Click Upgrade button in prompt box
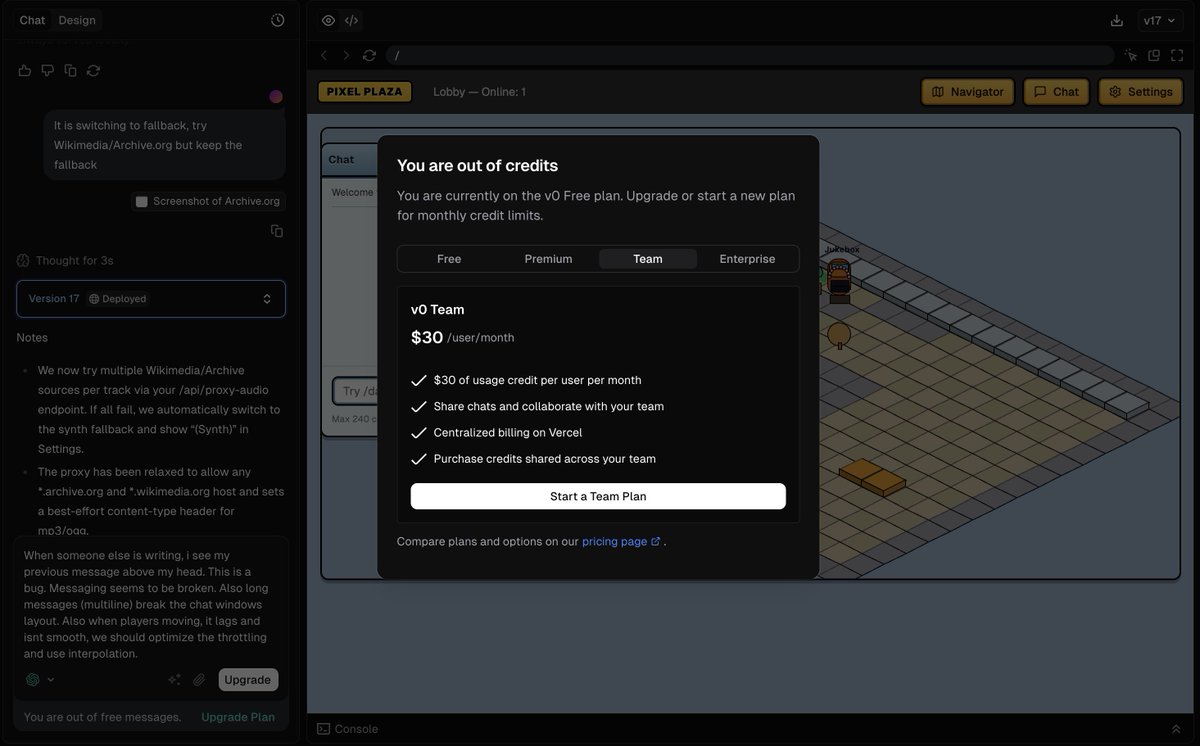The image size is (1200, 746). pos(248,679)
